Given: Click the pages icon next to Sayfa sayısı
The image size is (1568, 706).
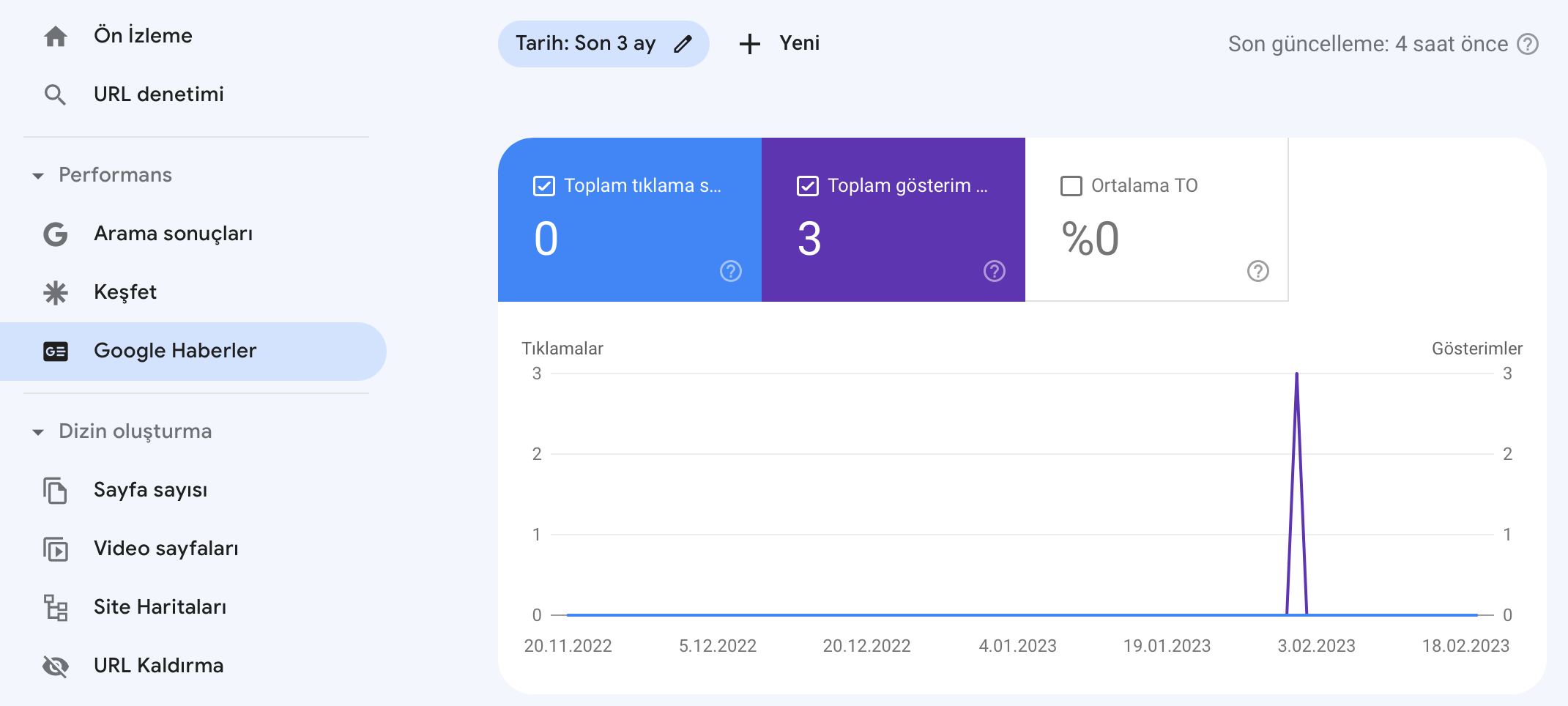Looking at the screenshot, I should click(56, 490).
